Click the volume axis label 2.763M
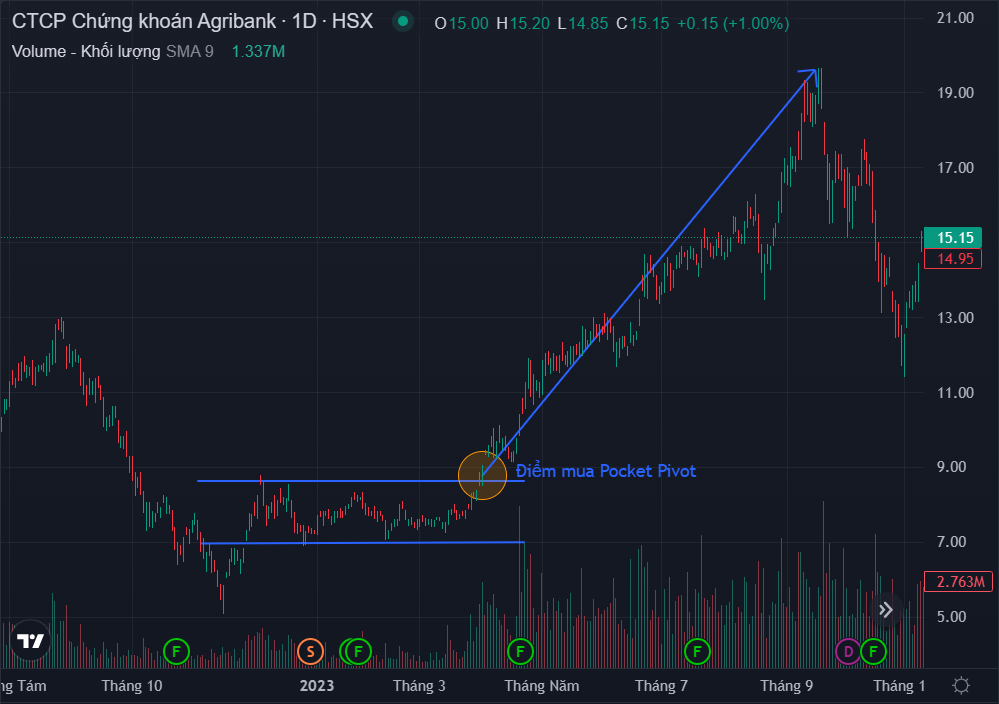The image size is (999, 704). 959,582
